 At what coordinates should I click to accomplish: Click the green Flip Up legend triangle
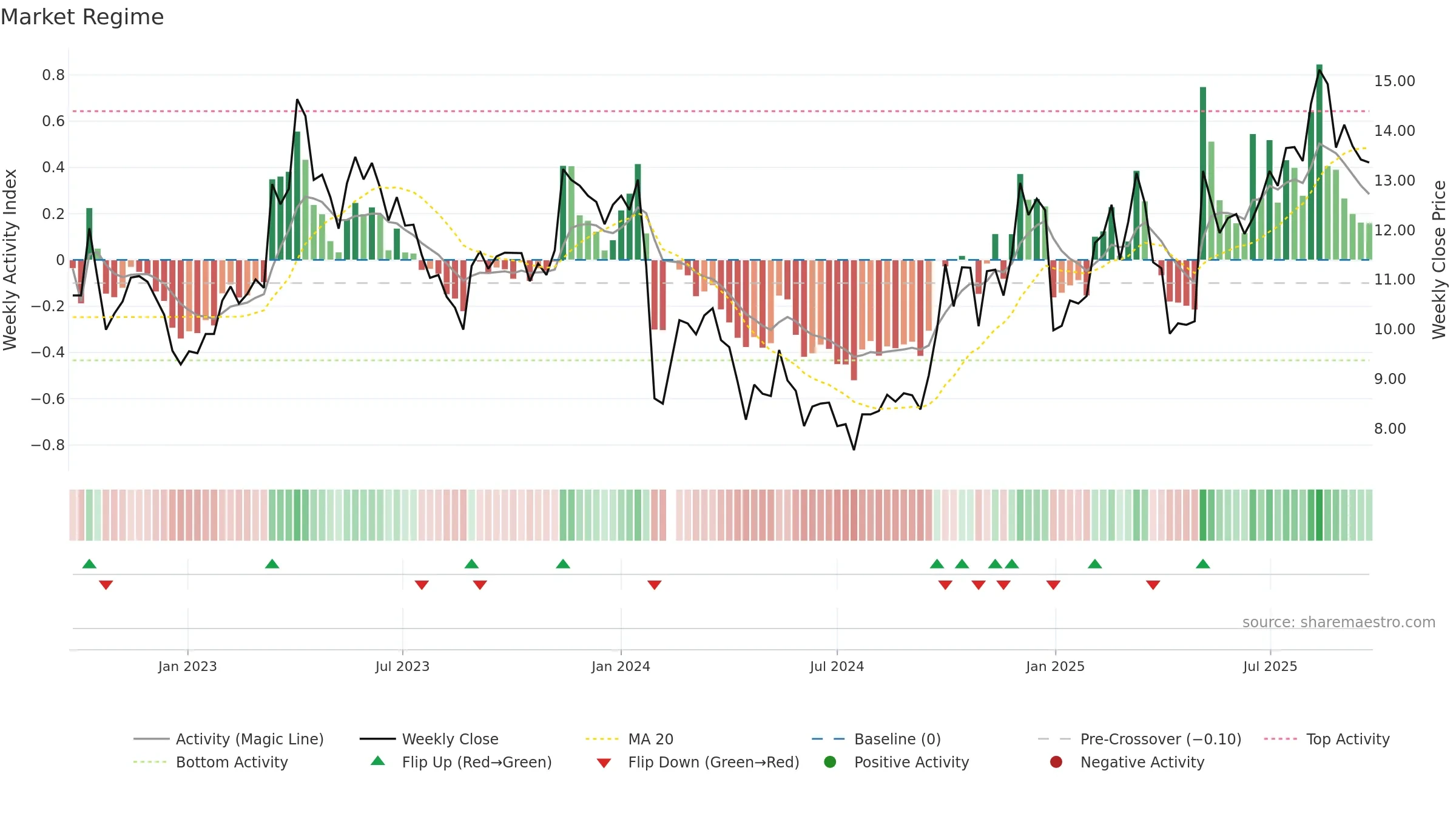[x=378, y=761]
